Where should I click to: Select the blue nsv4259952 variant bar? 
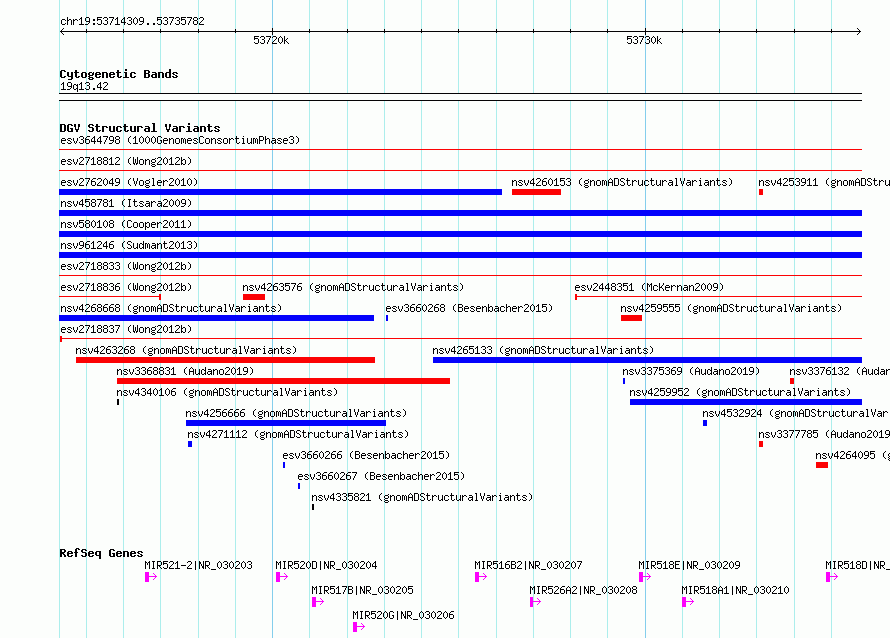[x=745, y=402]
